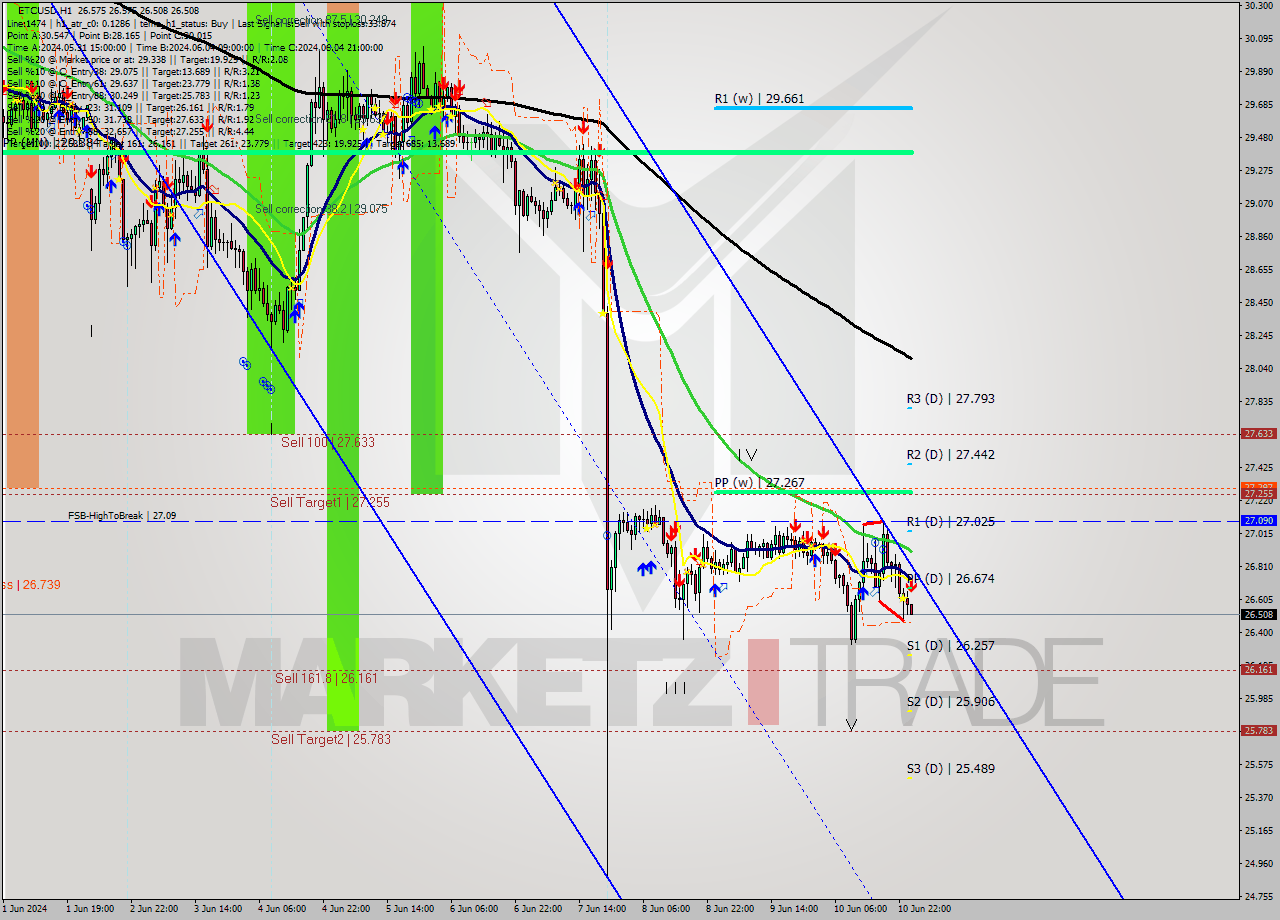
Task: Click the 4 Jun 06:00 time axis label
Action: pos(281,909)
